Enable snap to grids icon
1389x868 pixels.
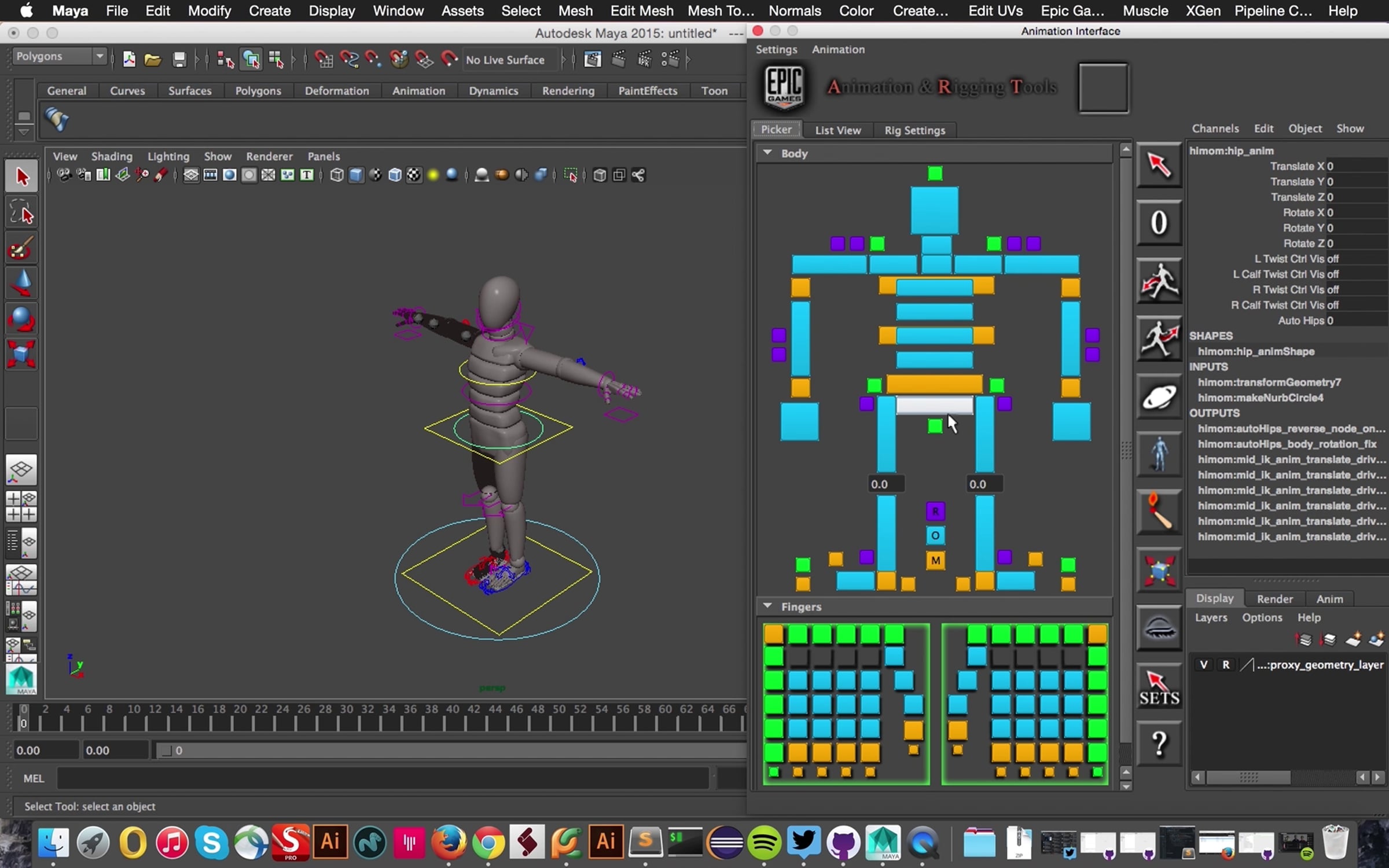pyautogui.click(x=323, y=59)
